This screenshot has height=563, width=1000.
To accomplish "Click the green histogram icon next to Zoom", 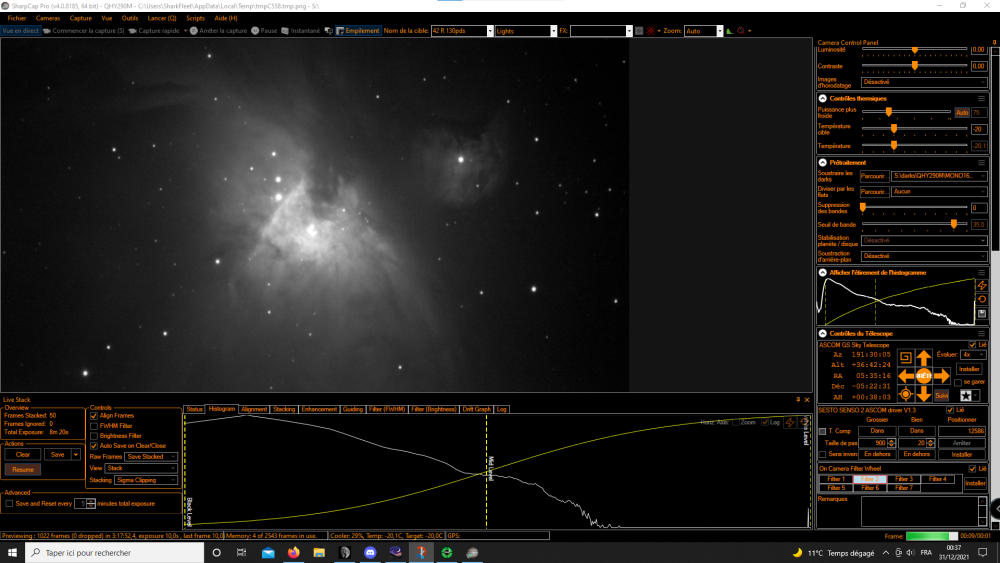I will 730,31.
